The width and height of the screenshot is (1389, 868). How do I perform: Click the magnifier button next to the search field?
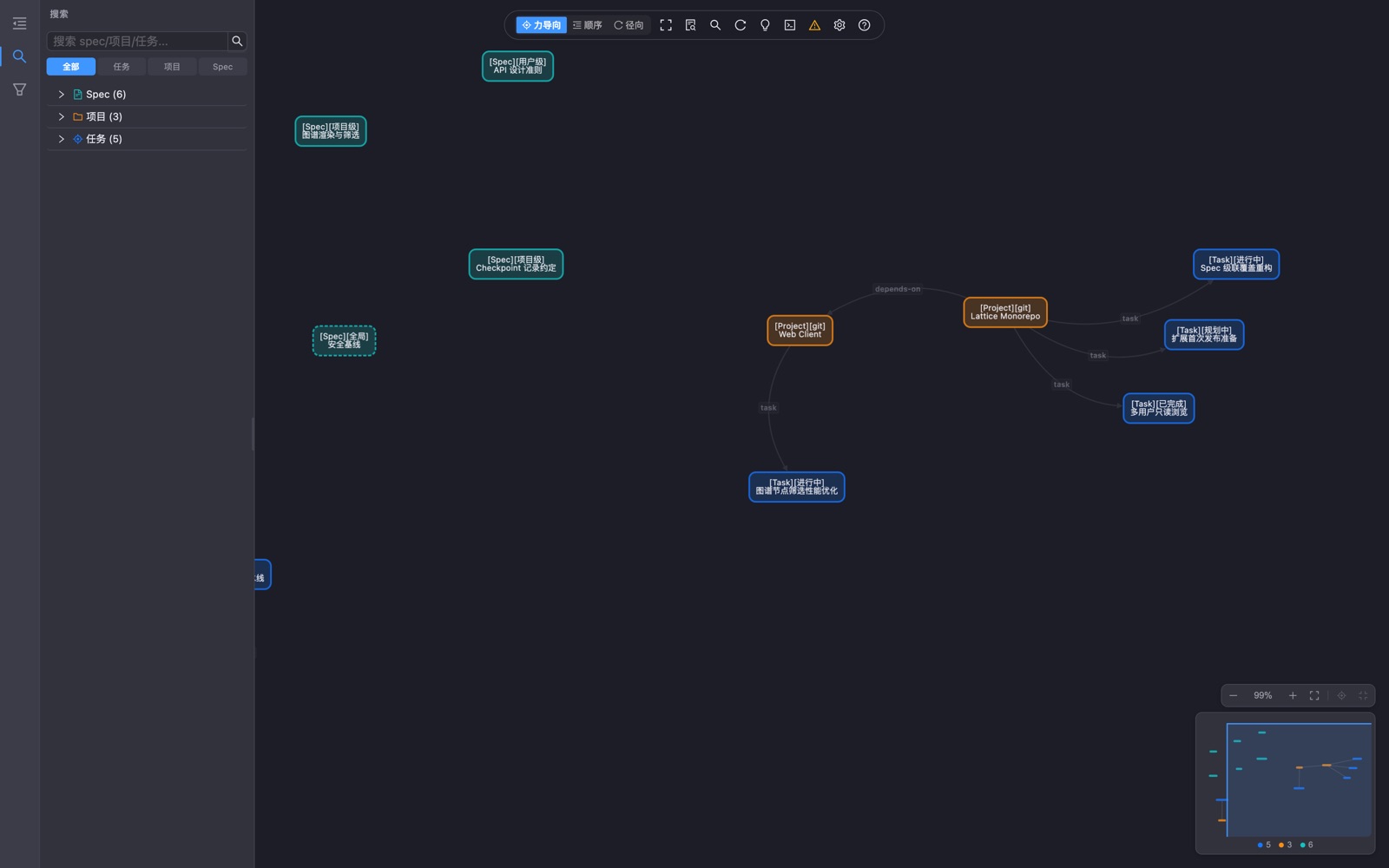pos(237,41)
